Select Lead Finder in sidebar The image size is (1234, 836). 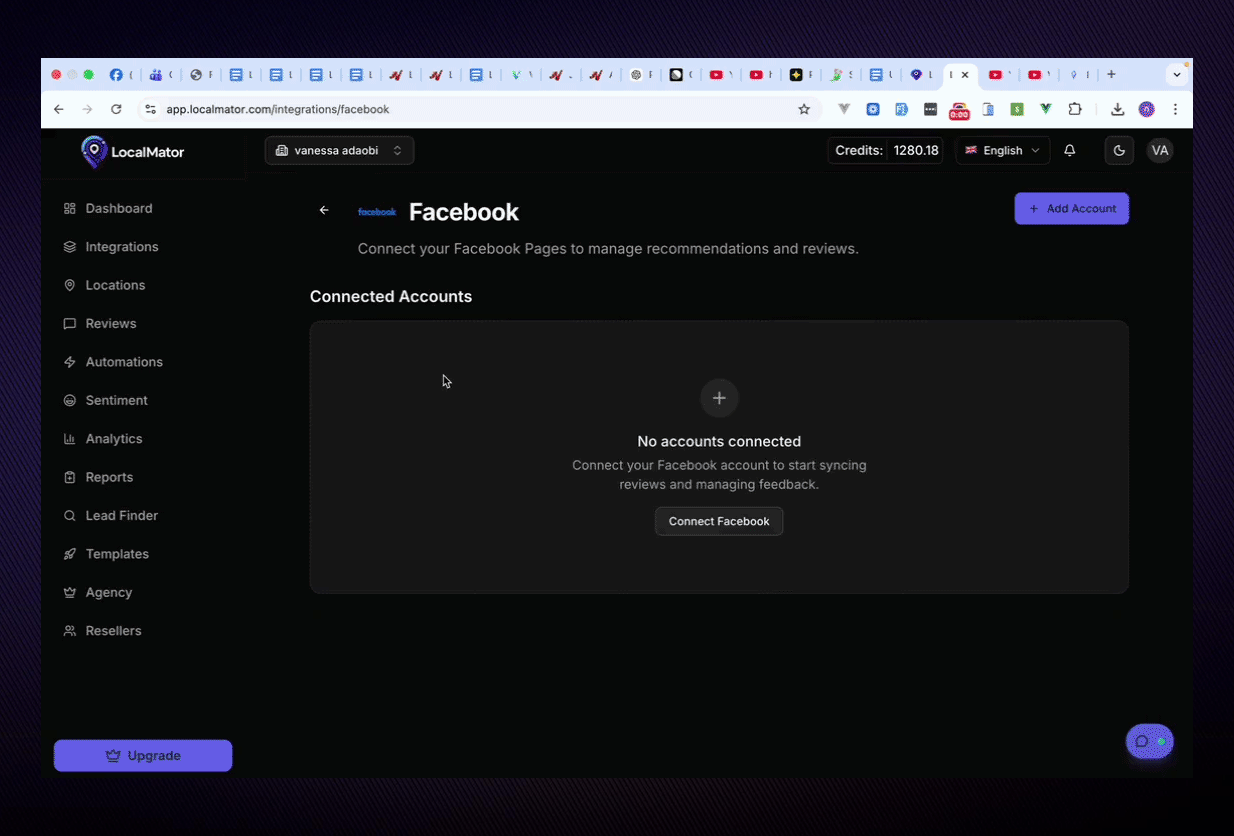(x=121, y=516)
